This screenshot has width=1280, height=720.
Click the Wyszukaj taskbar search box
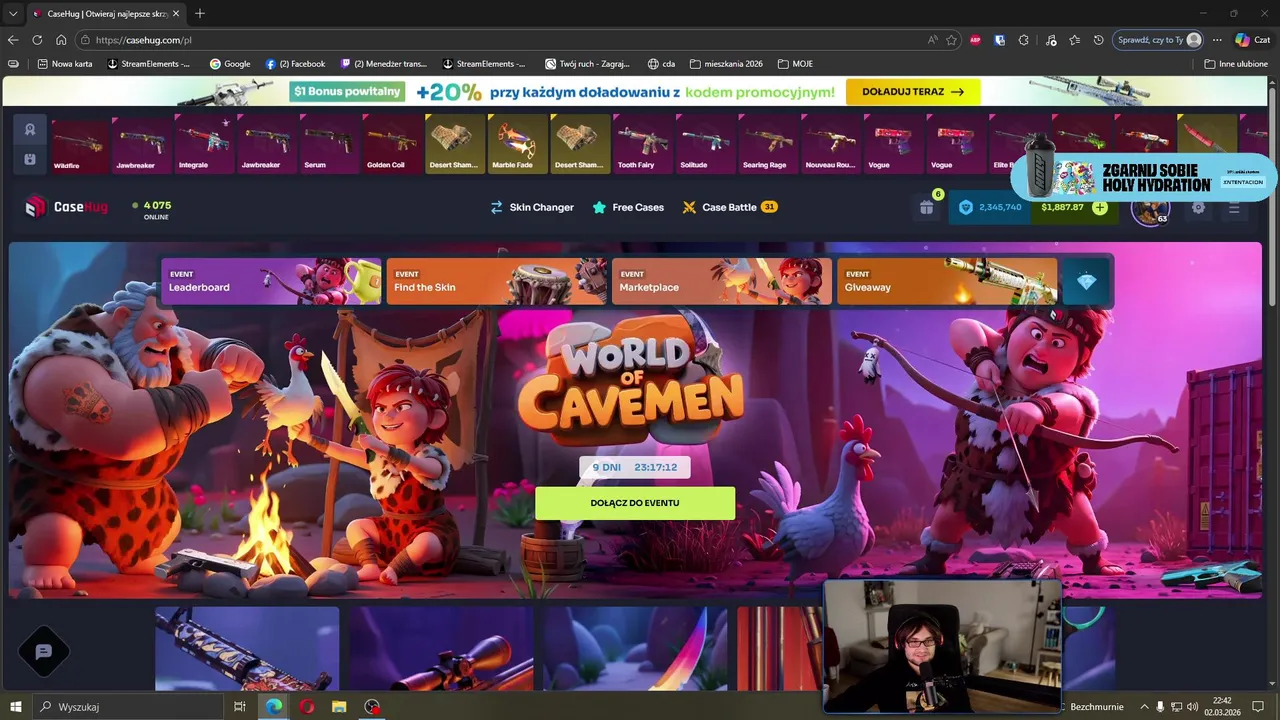coord(128,706)
